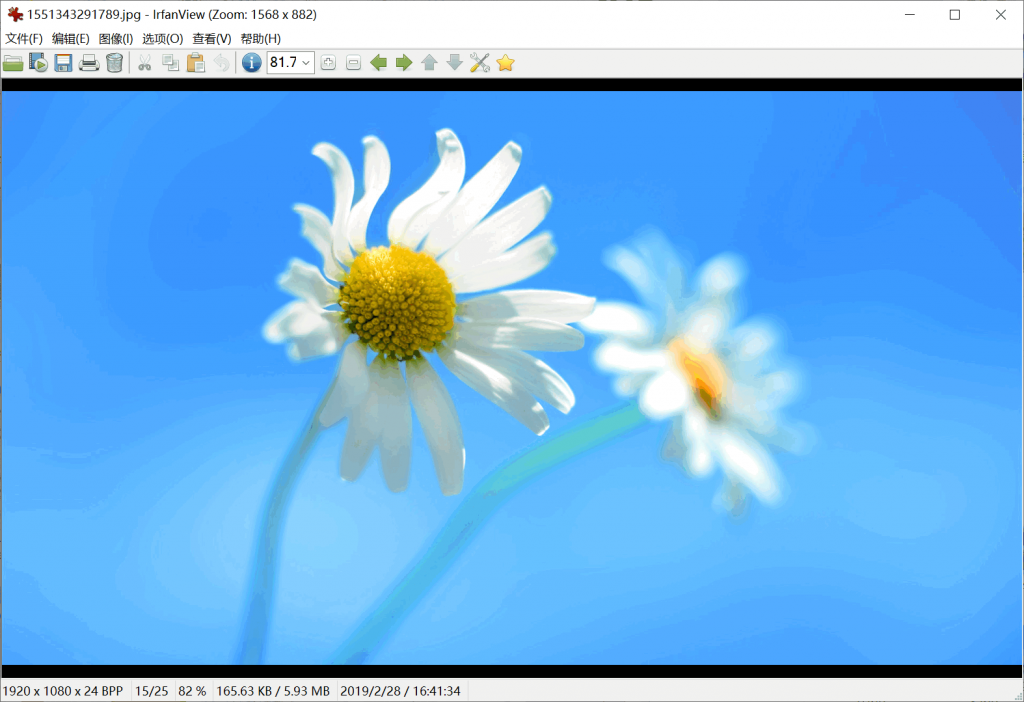Open the 查看(V) menu
1024x702 pixels.
(212, 39)
